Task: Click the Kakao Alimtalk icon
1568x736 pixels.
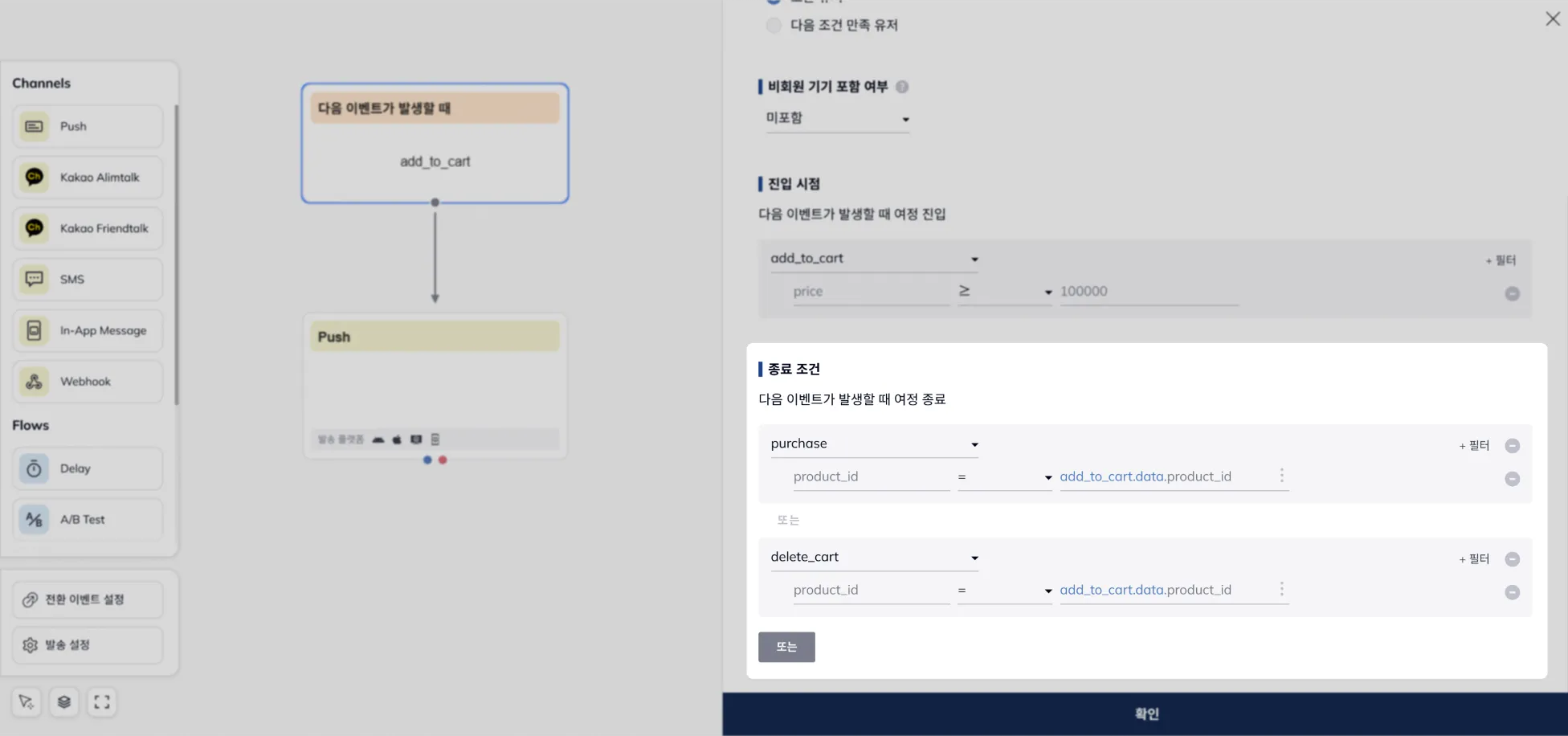Action: (x=34, y=177)
